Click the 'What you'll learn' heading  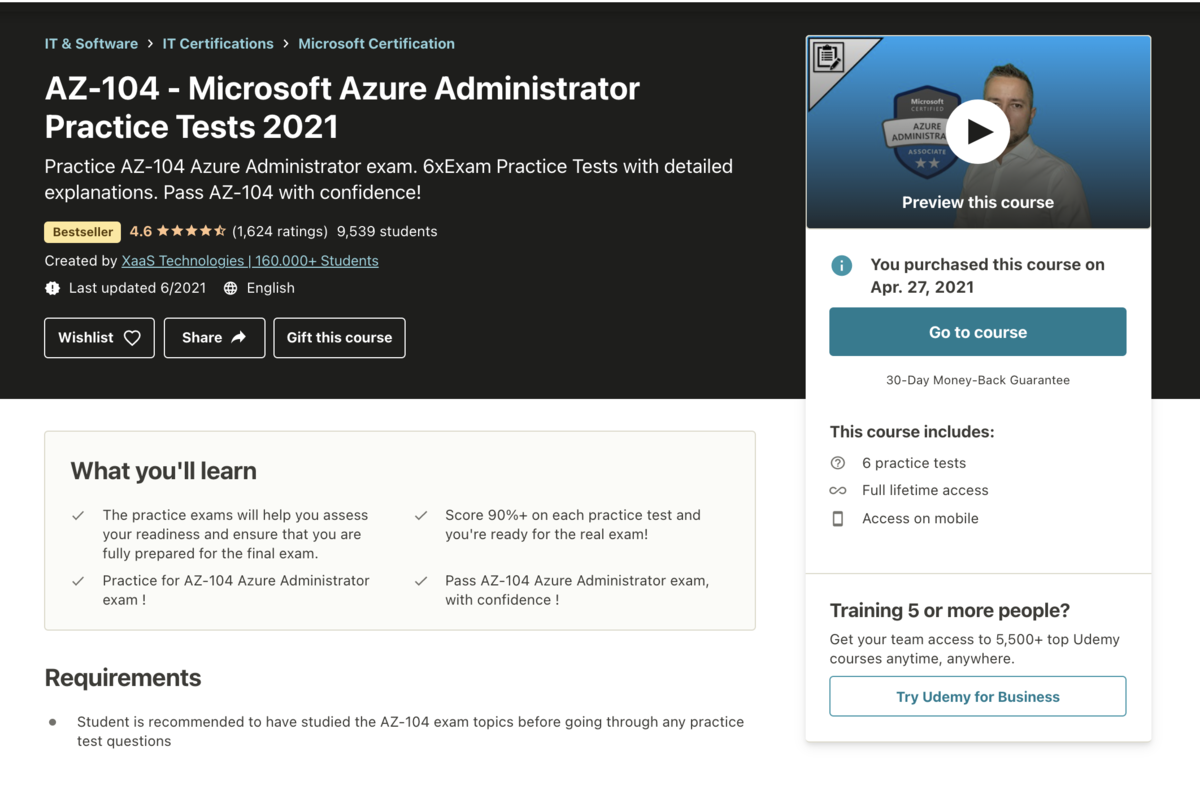pyautogui.click(x=164, y=471)
